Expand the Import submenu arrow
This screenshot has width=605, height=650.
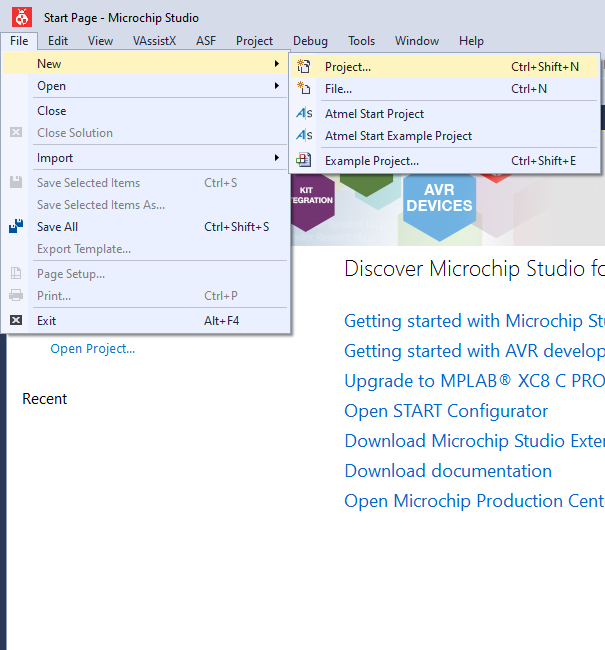coord(277,158)
